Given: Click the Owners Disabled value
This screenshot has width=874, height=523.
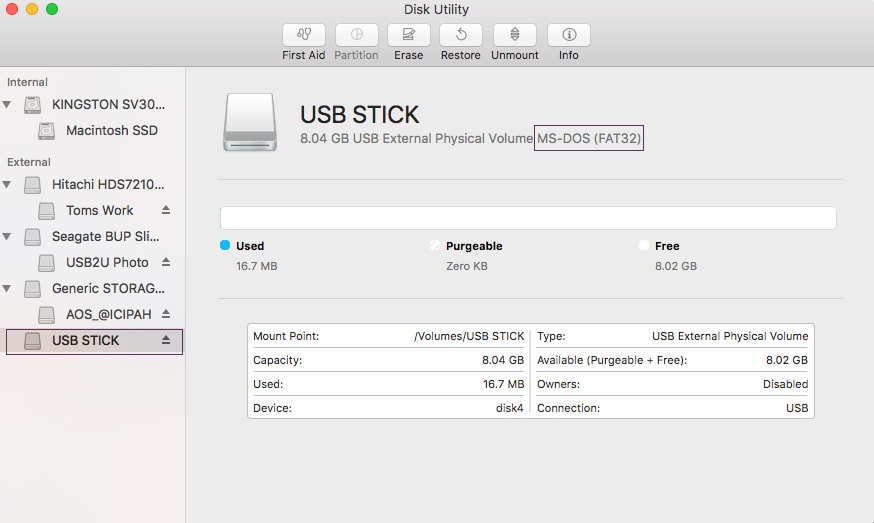Looking at the screenshot, I should 785,384.
